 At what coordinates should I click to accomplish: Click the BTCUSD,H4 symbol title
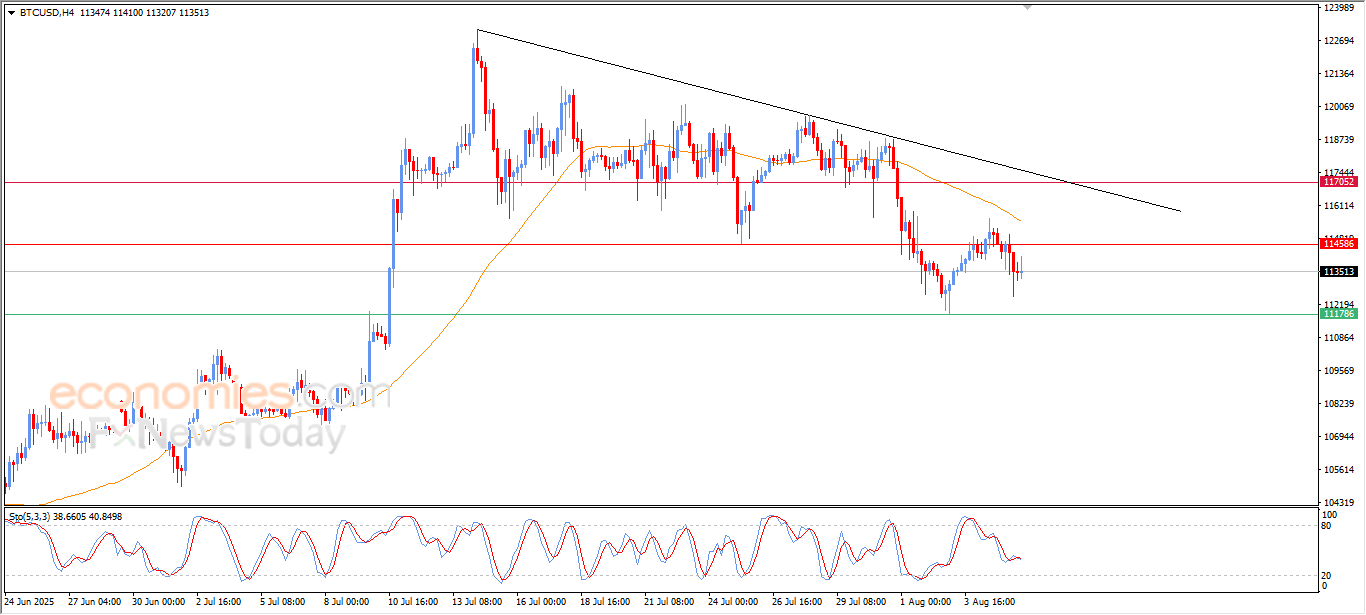[x=46, y=13]
